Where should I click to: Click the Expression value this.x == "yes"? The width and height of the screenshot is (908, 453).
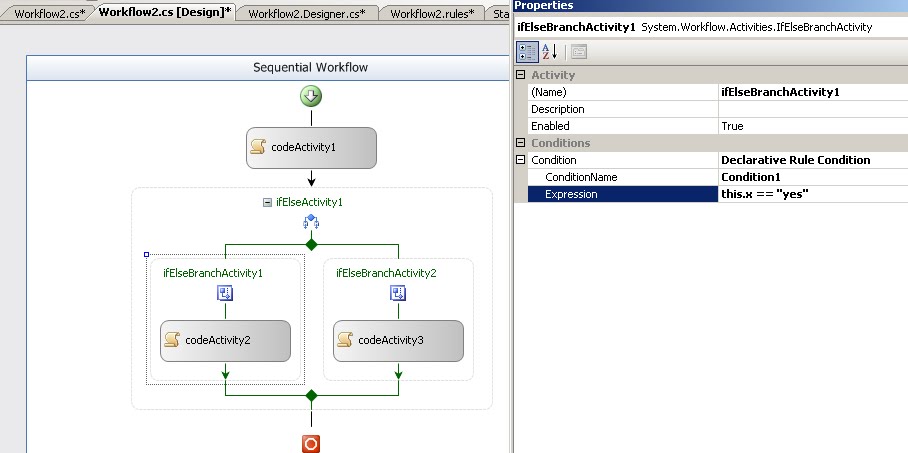[x=813, y=194]
